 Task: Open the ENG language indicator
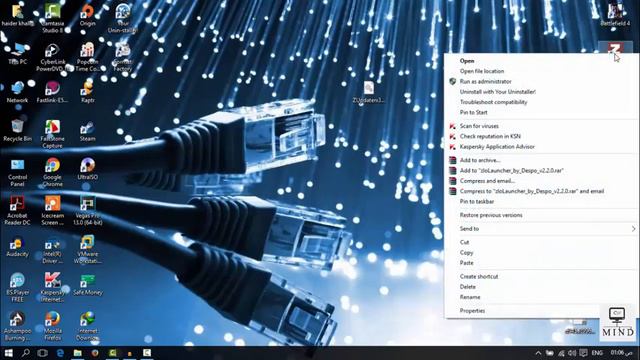pos(597,353)
